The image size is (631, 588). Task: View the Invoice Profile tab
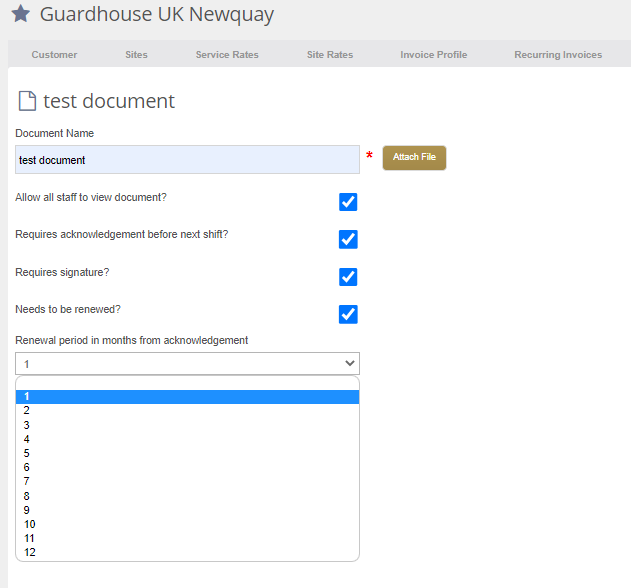[x=434, y=55]
